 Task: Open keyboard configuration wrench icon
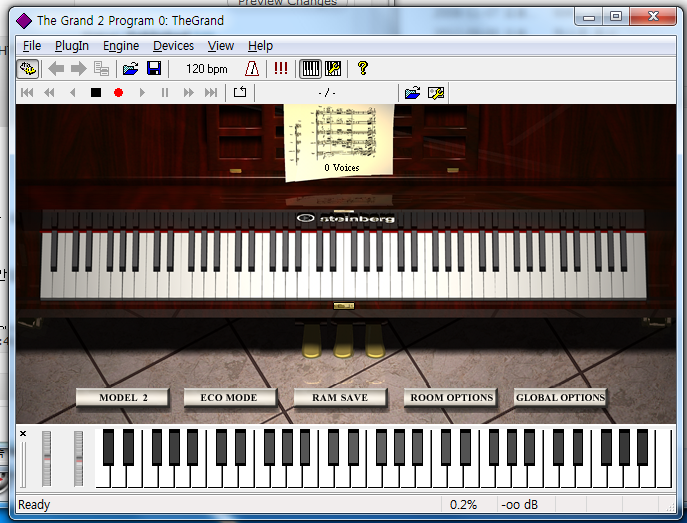[333, 69]
